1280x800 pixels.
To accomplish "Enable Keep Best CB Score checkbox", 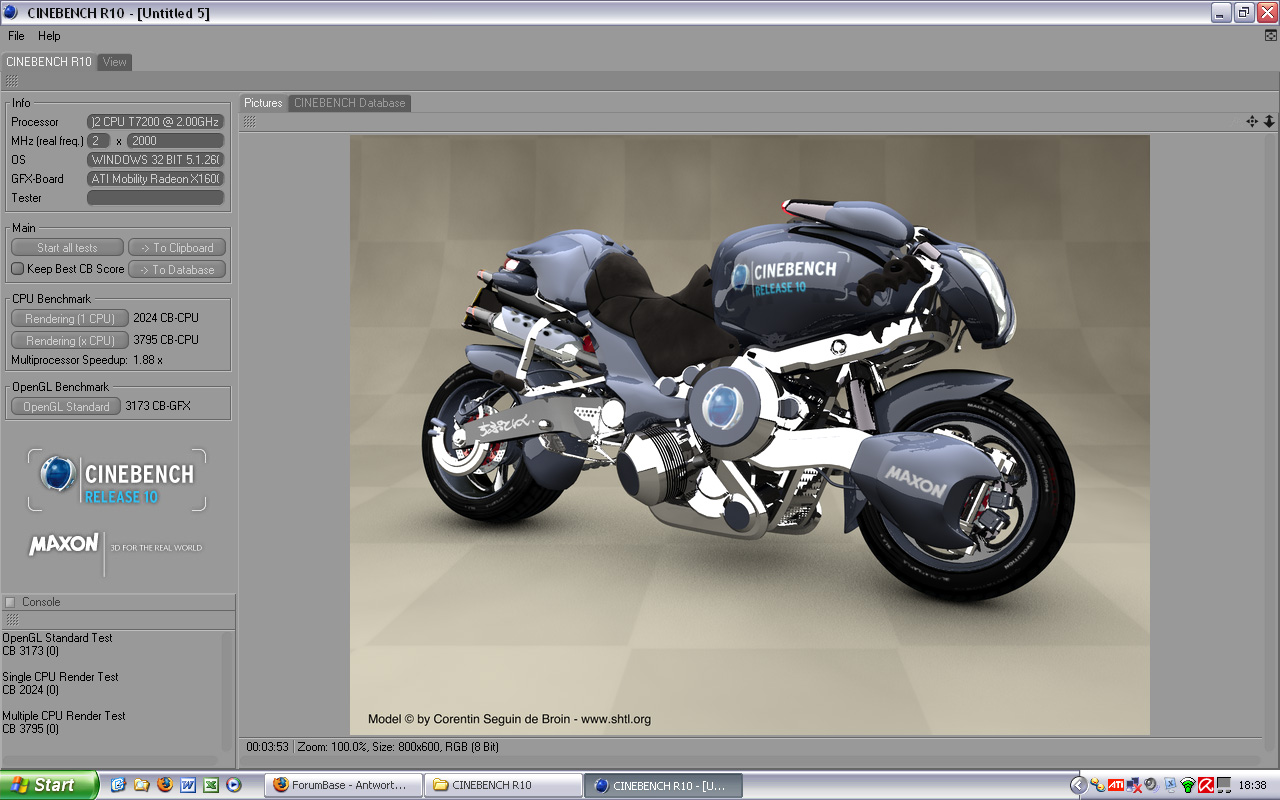I will coord(17,269).
